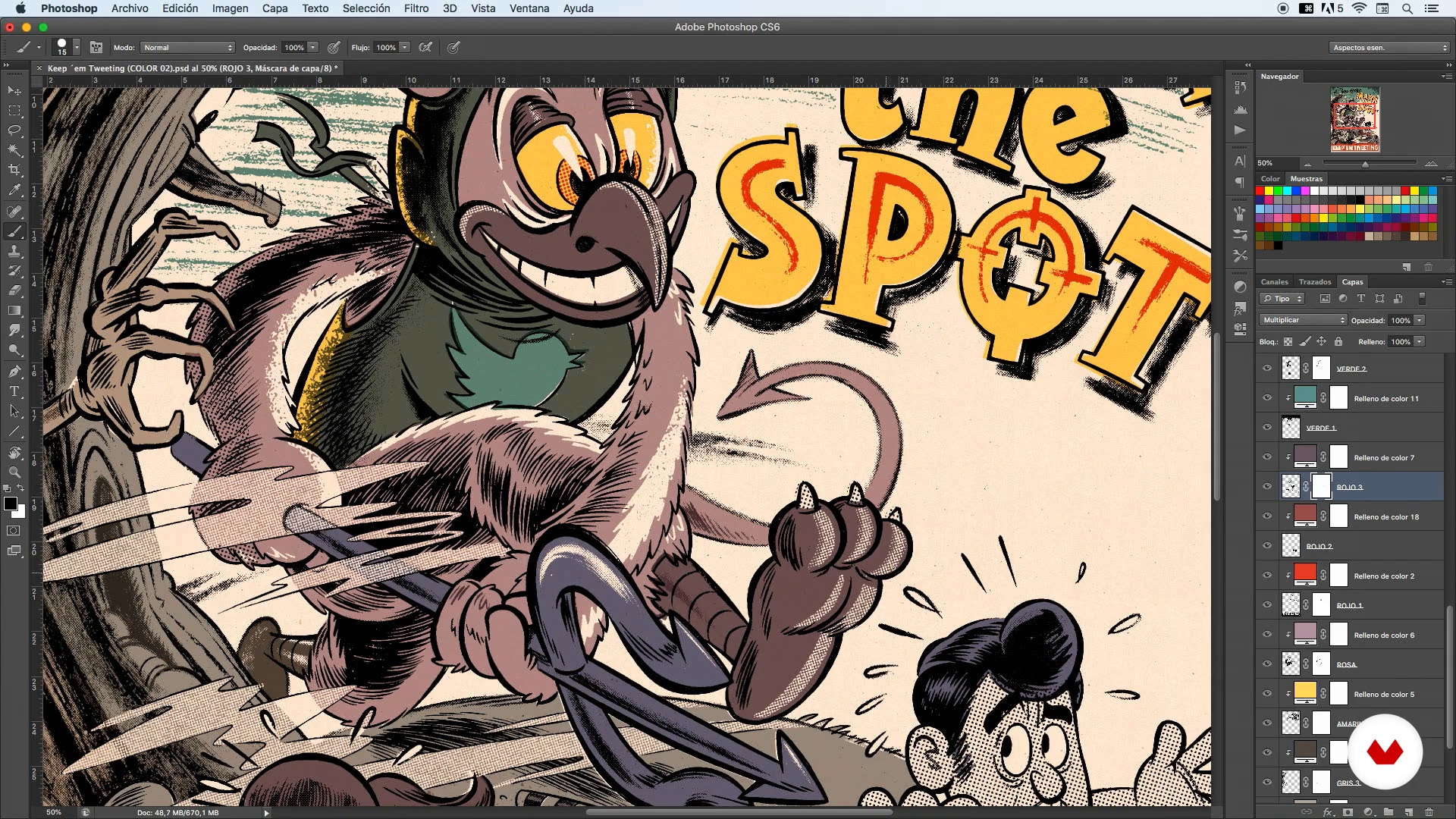This screenshot has width=1456, height=819.
Task: Select the Line tool
Action: point(14,431)
